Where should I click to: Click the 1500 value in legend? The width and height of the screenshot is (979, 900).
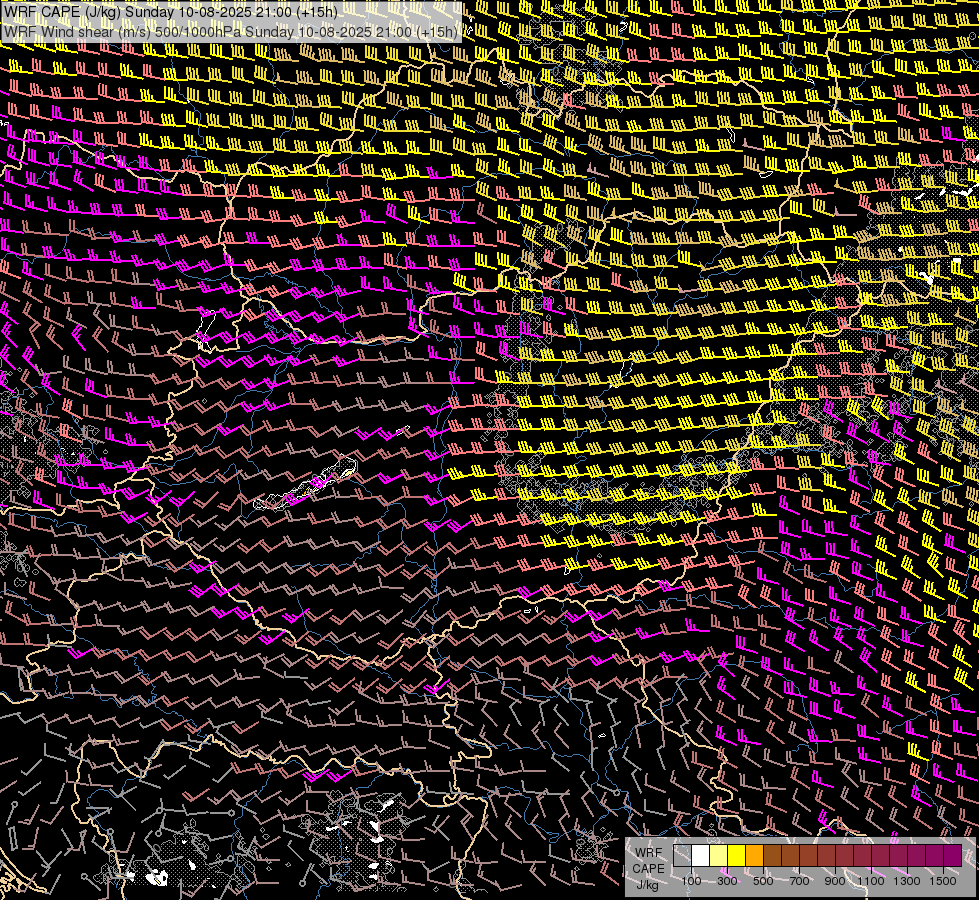click(x=943, y=881)
